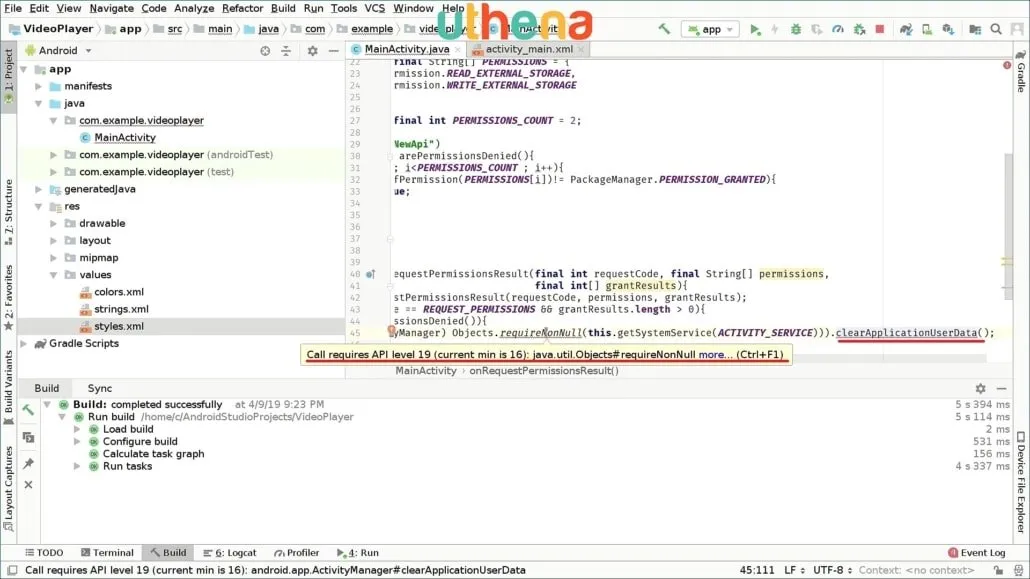Toggle the Favorites side panel

tap(9, 297)
